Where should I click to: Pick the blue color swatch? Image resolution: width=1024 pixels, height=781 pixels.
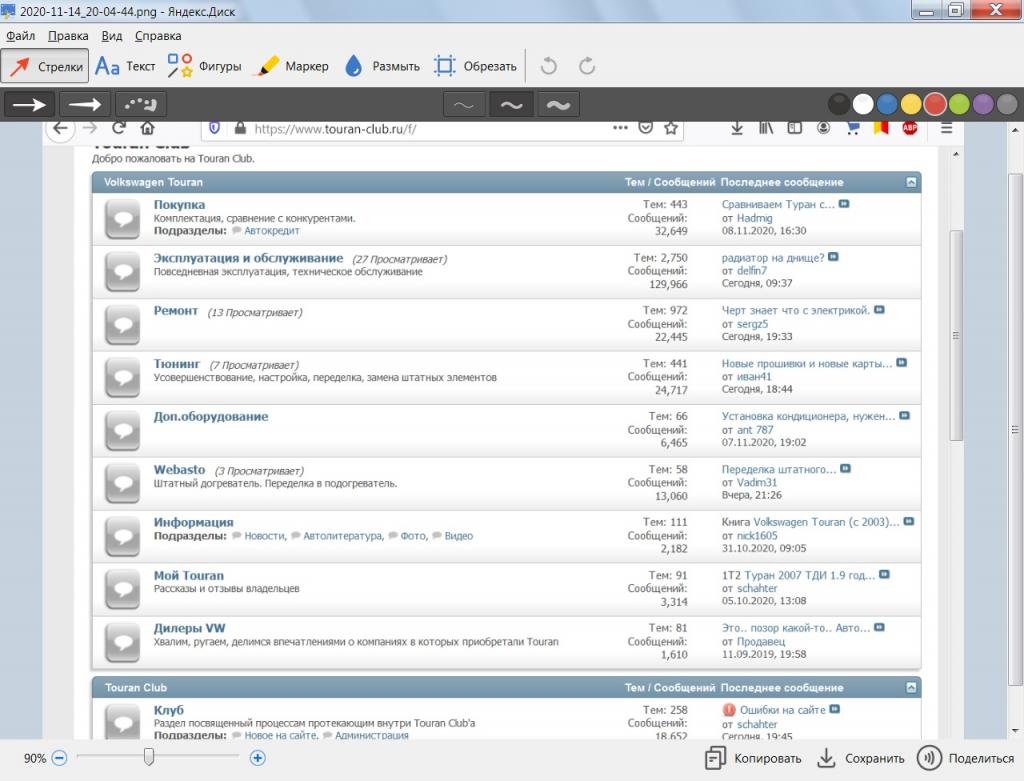coord(887,104)
